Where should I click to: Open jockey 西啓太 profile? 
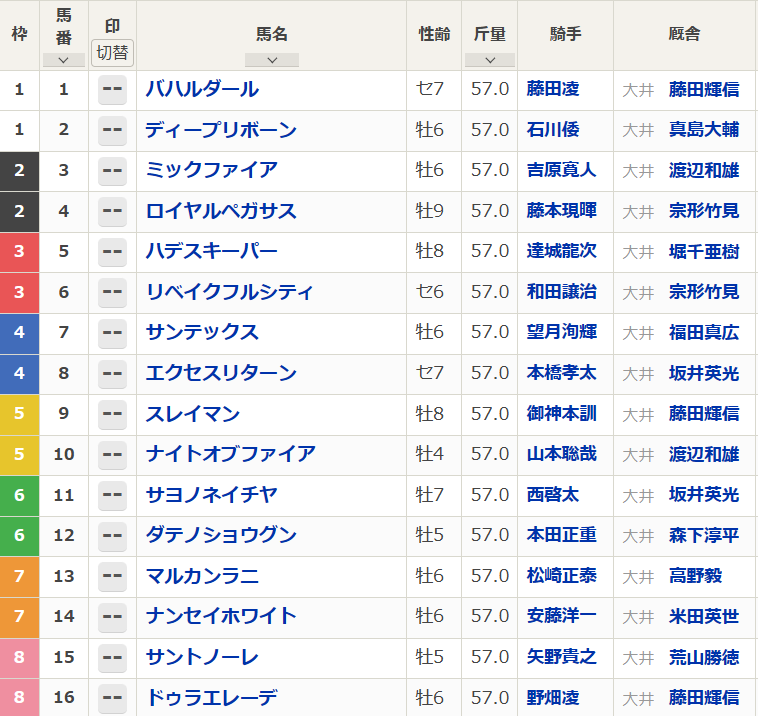[x=553, y=495]
